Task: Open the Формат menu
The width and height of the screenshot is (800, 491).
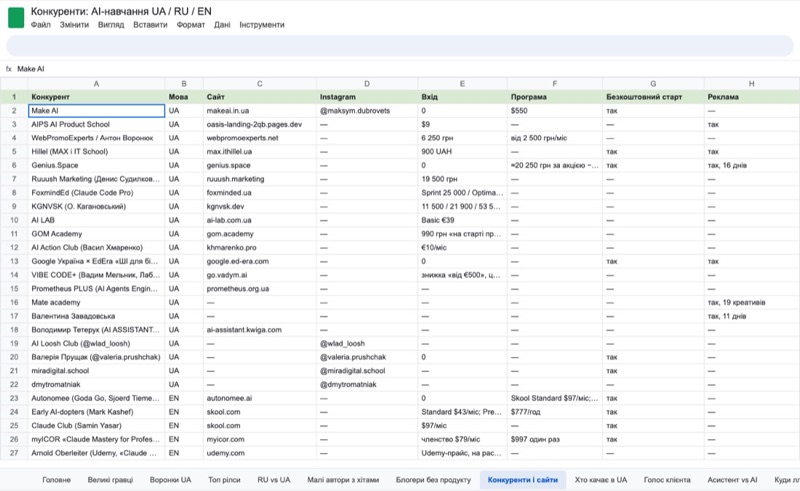Action: click(x=190, y=24)
